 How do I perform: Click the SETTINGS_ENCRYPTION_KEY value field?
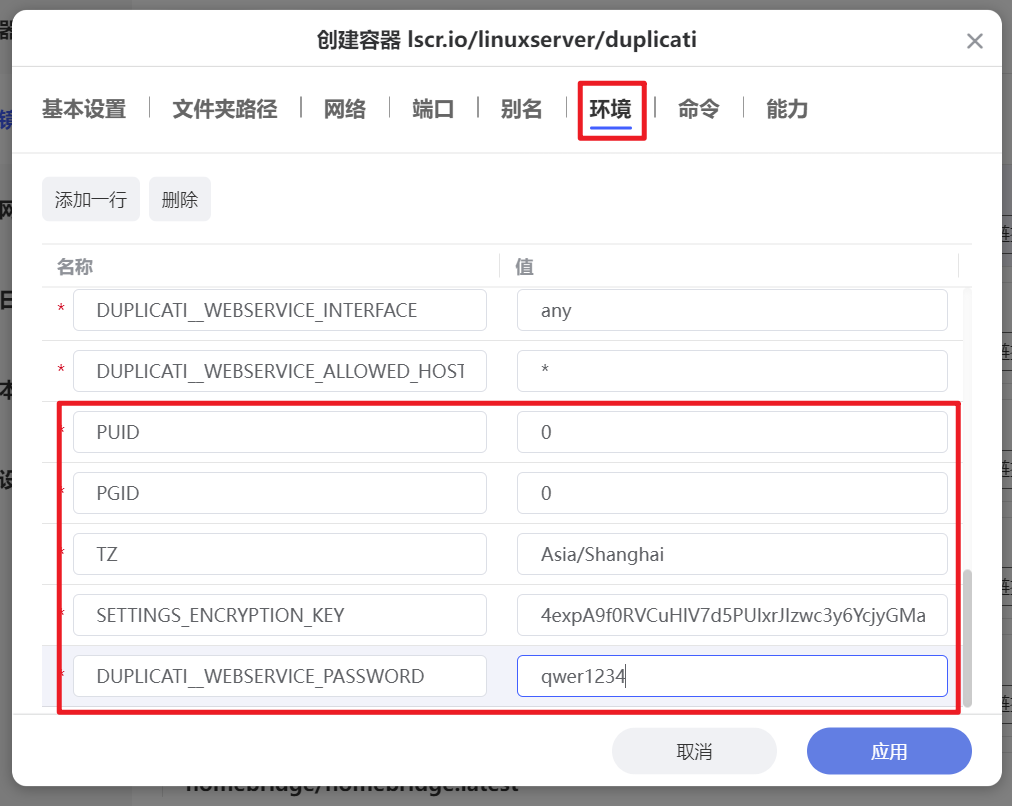[731, 615]
